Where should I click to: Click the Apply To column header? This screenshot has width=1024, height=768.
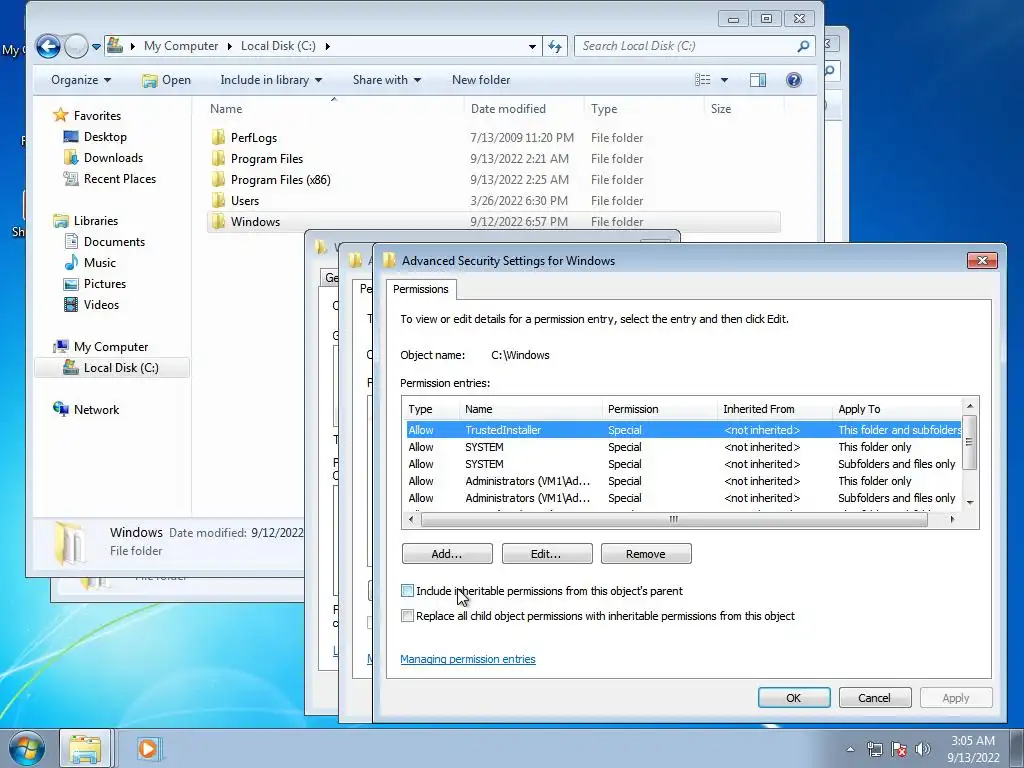(896, 409)
